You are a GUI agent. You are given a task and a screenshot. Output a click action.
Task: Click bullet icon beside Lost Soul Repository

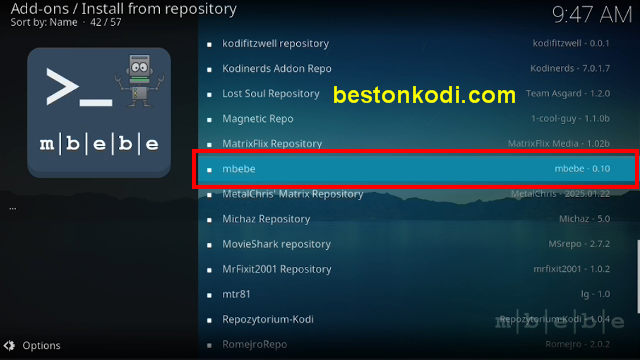[x=209, y=95]
